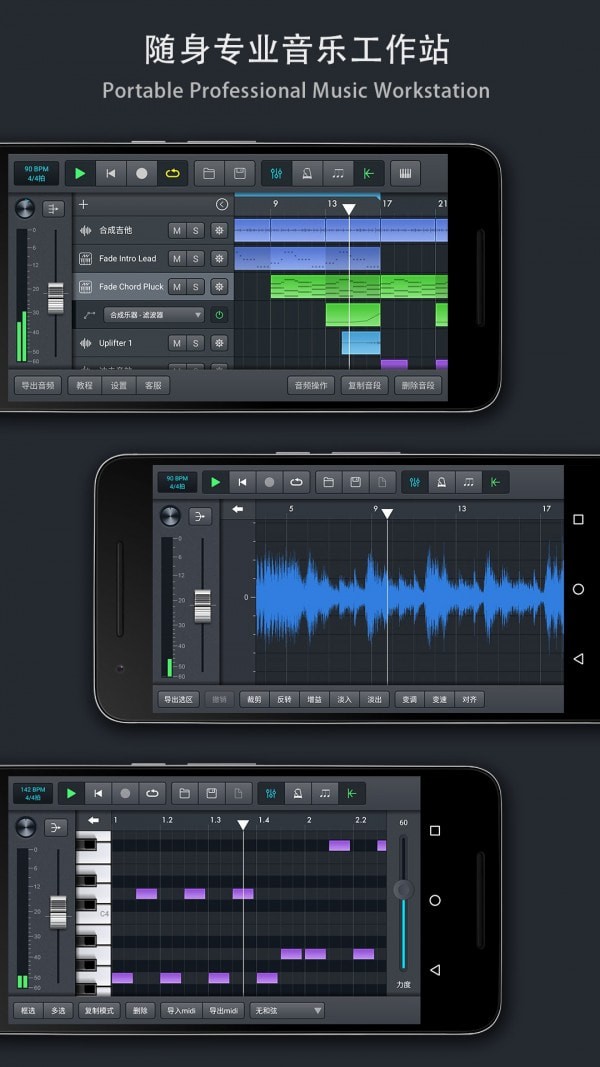Open settings gear for 合成吉他 track
This screenshot has height=1067, width=600.
tap(219, 231)
